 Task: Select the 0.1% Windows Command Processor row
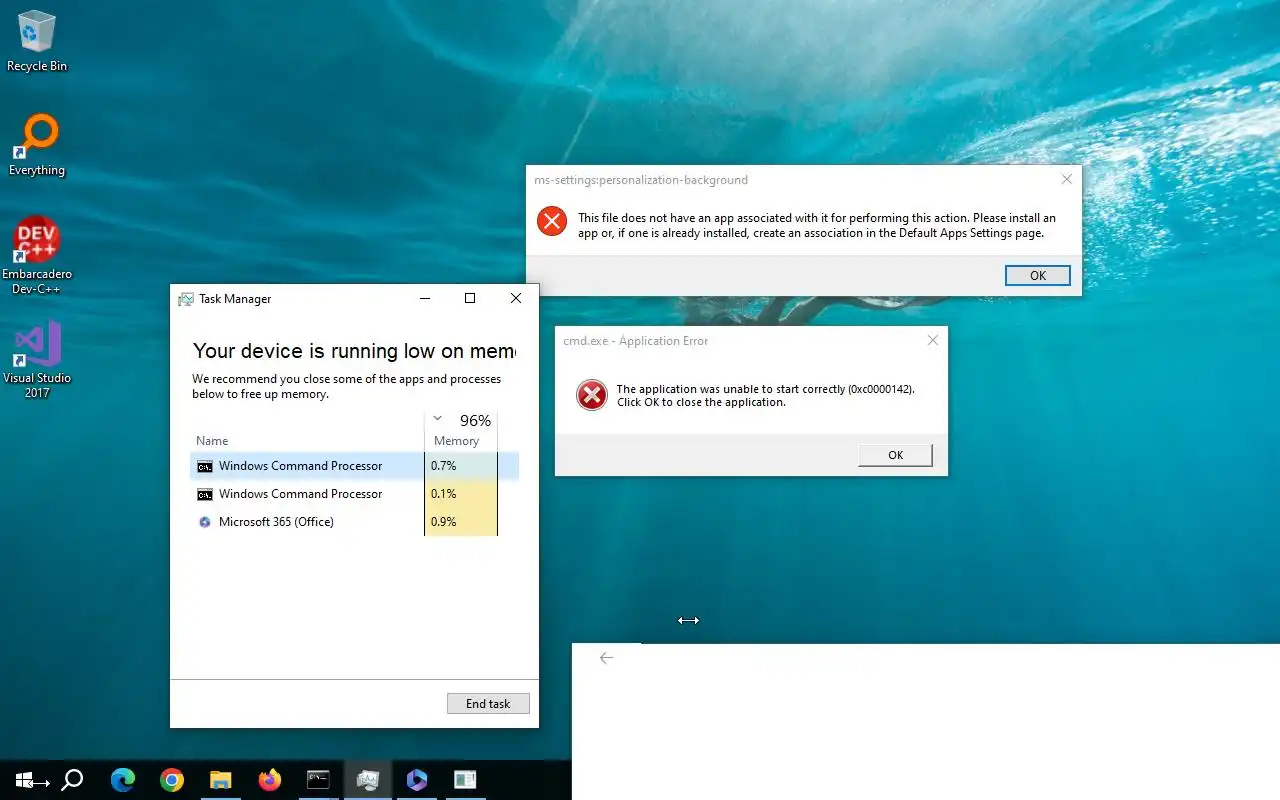(x=354, y=494)
